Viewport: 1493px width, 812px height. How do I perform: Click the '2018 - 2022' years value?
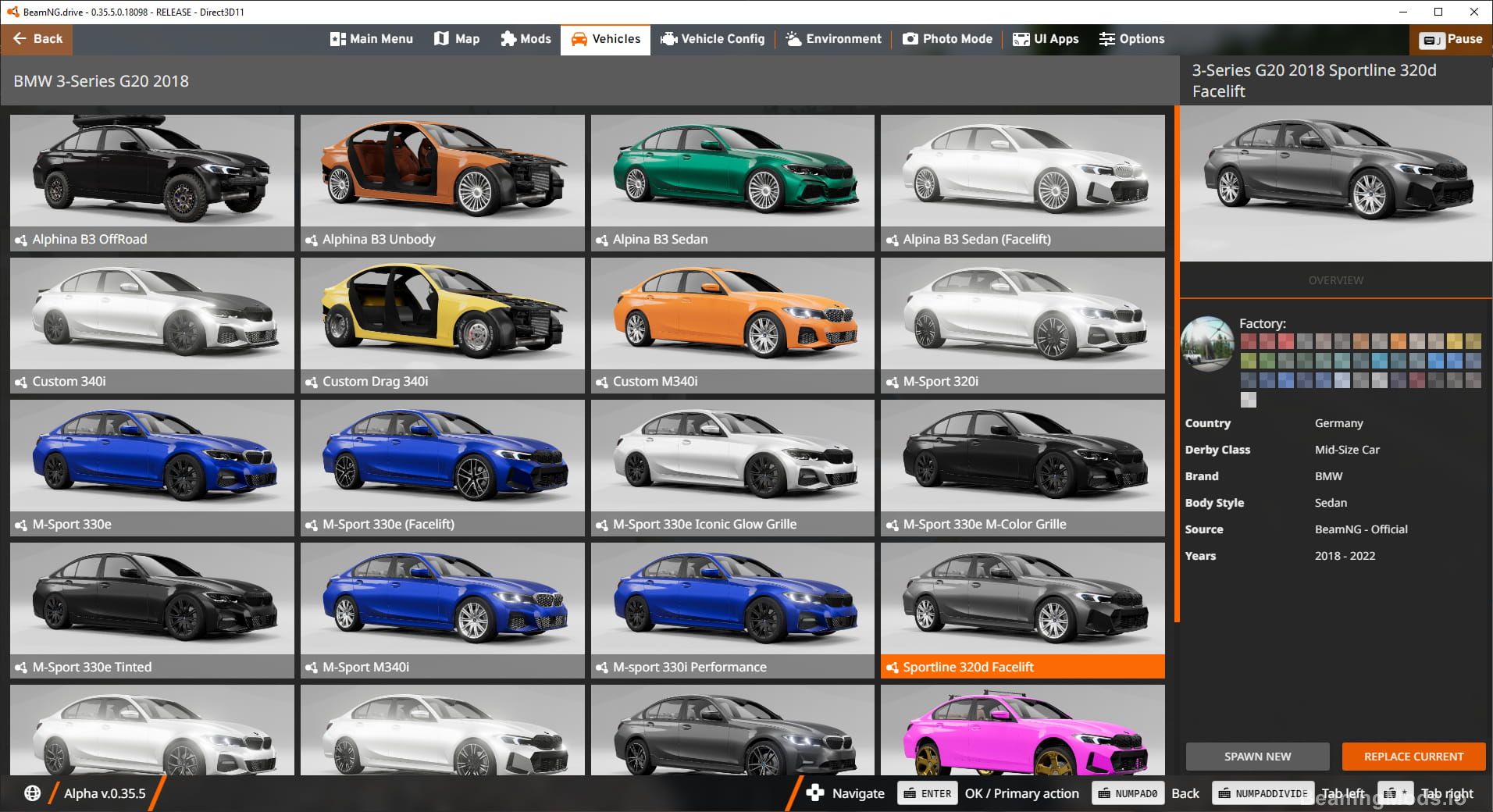[x=1345, y=556]
